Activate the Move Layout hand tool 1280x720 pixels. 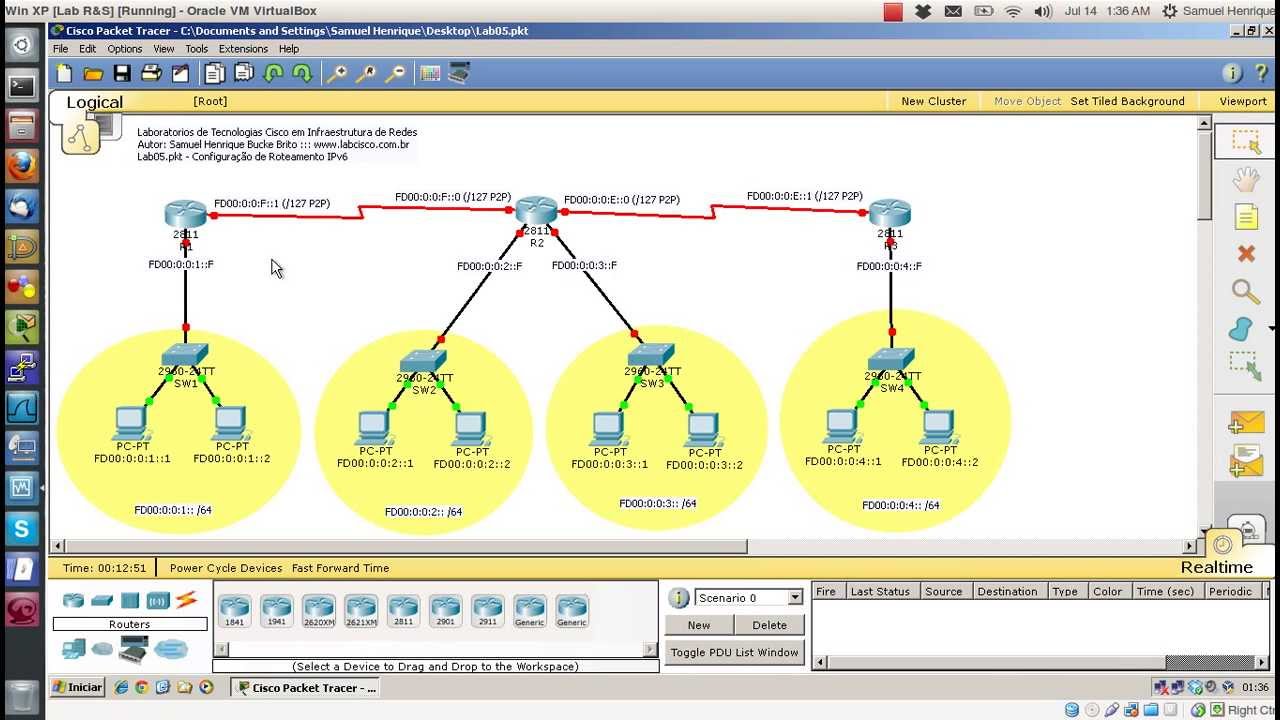[1245, 180]
